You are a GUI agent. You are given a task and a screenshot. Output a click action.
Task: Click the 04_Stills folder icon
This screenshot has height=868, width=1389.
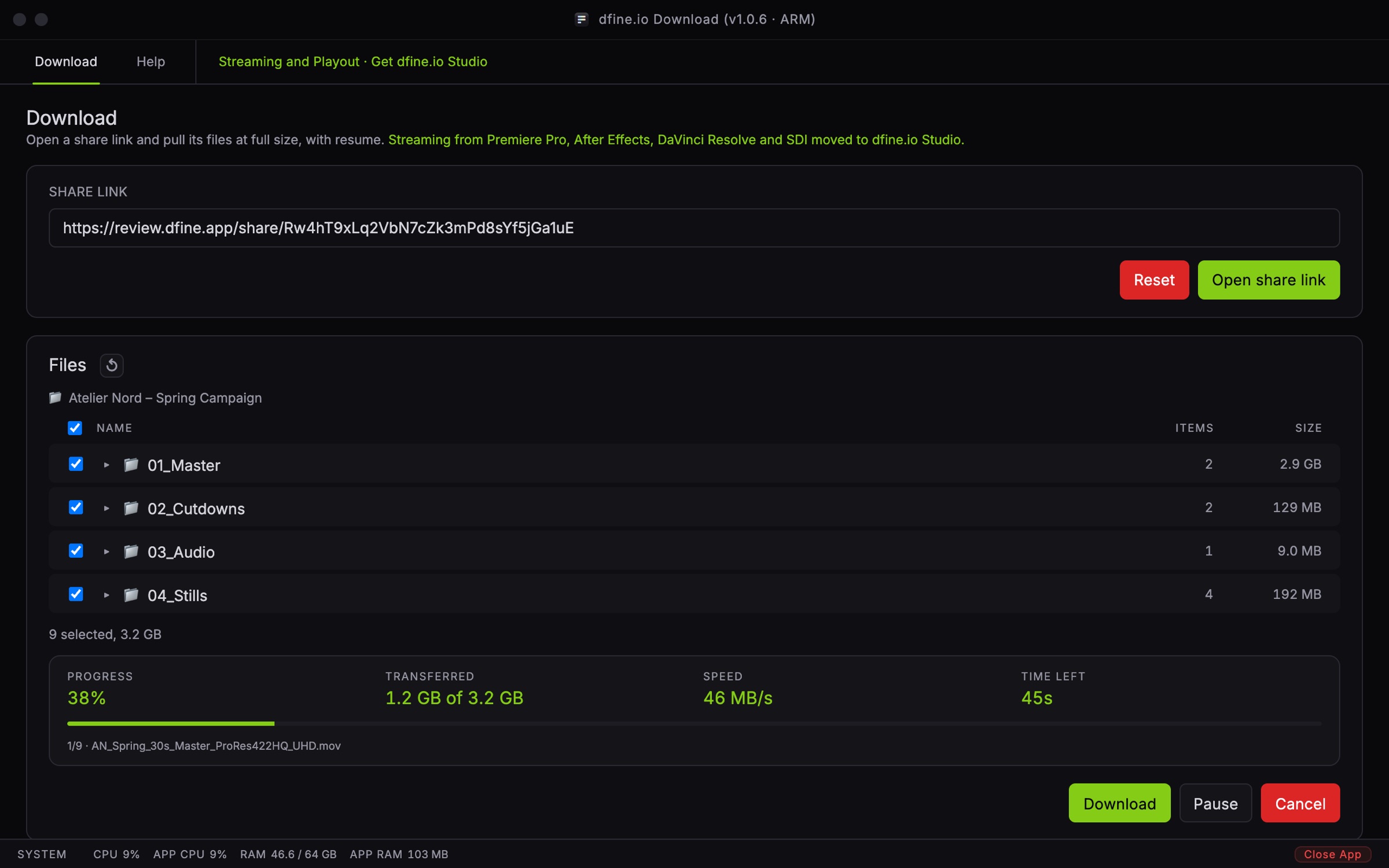(131, 595)
